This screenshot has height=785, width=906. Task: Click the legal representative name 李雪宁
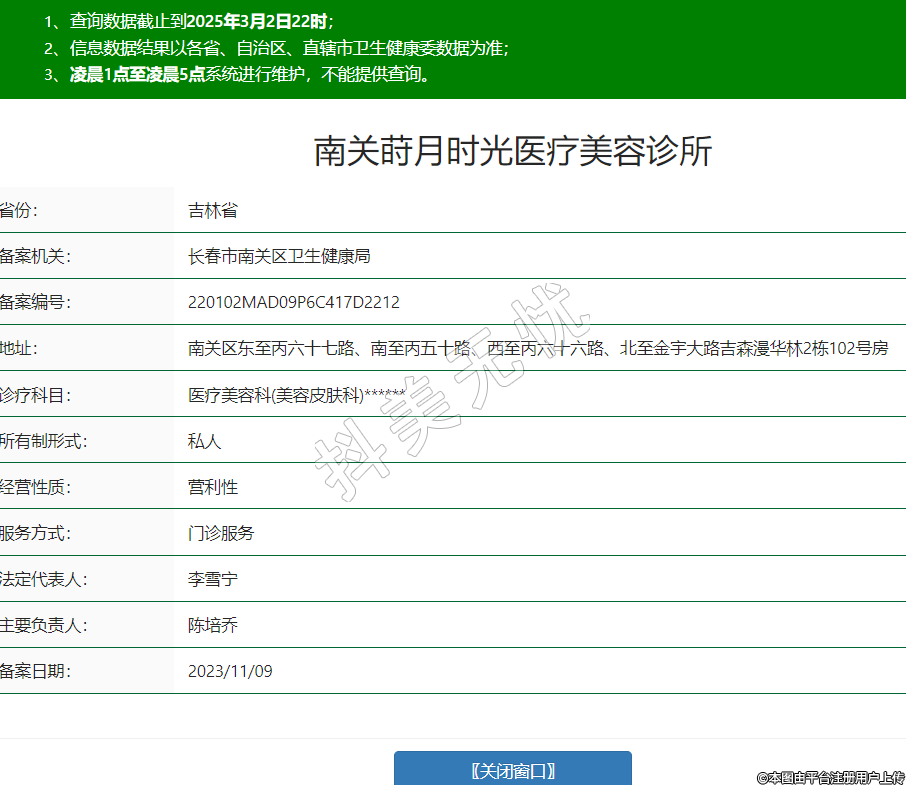[x=212, y=579]
